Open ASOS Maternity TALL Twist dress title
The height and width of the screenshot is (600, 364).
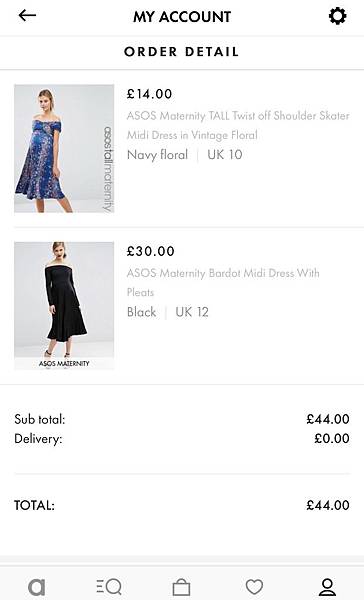pos(238,125)
